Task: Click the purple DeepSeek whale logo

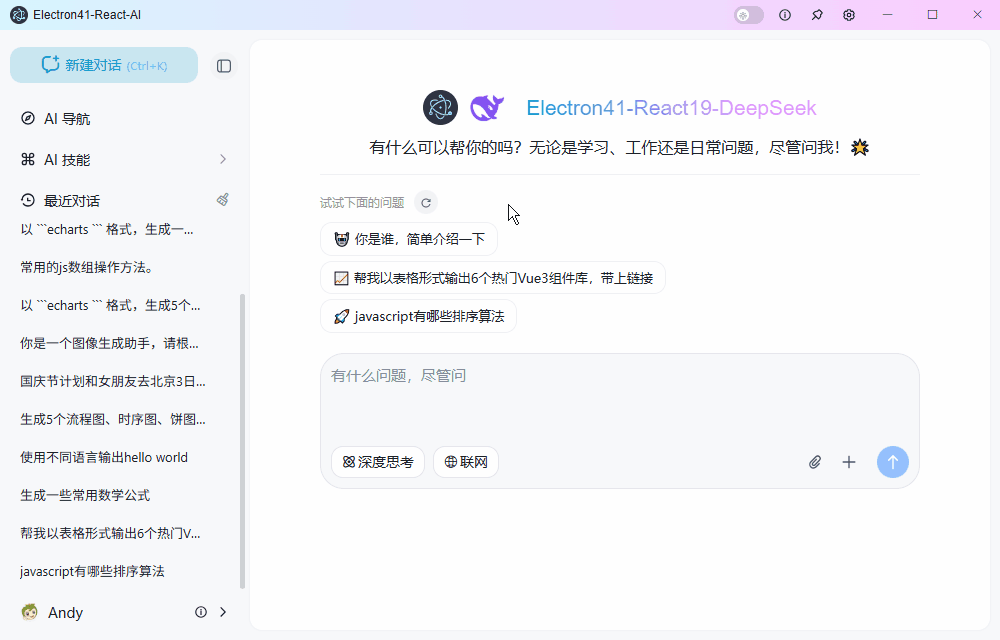Action: point(487,107)
